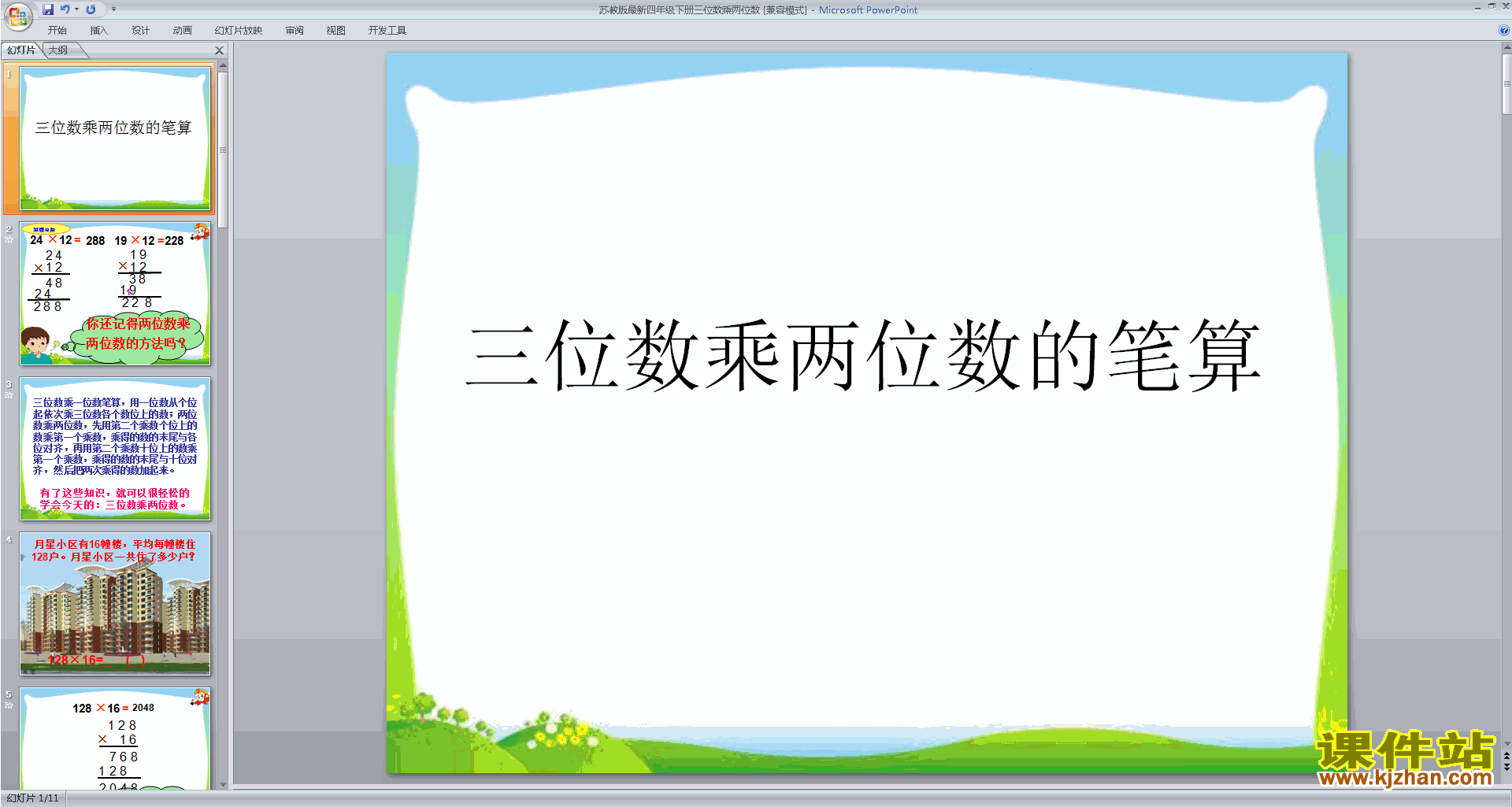Open the 开发工具 ribbon tab
1512x807 pixels.
(387, 31)
